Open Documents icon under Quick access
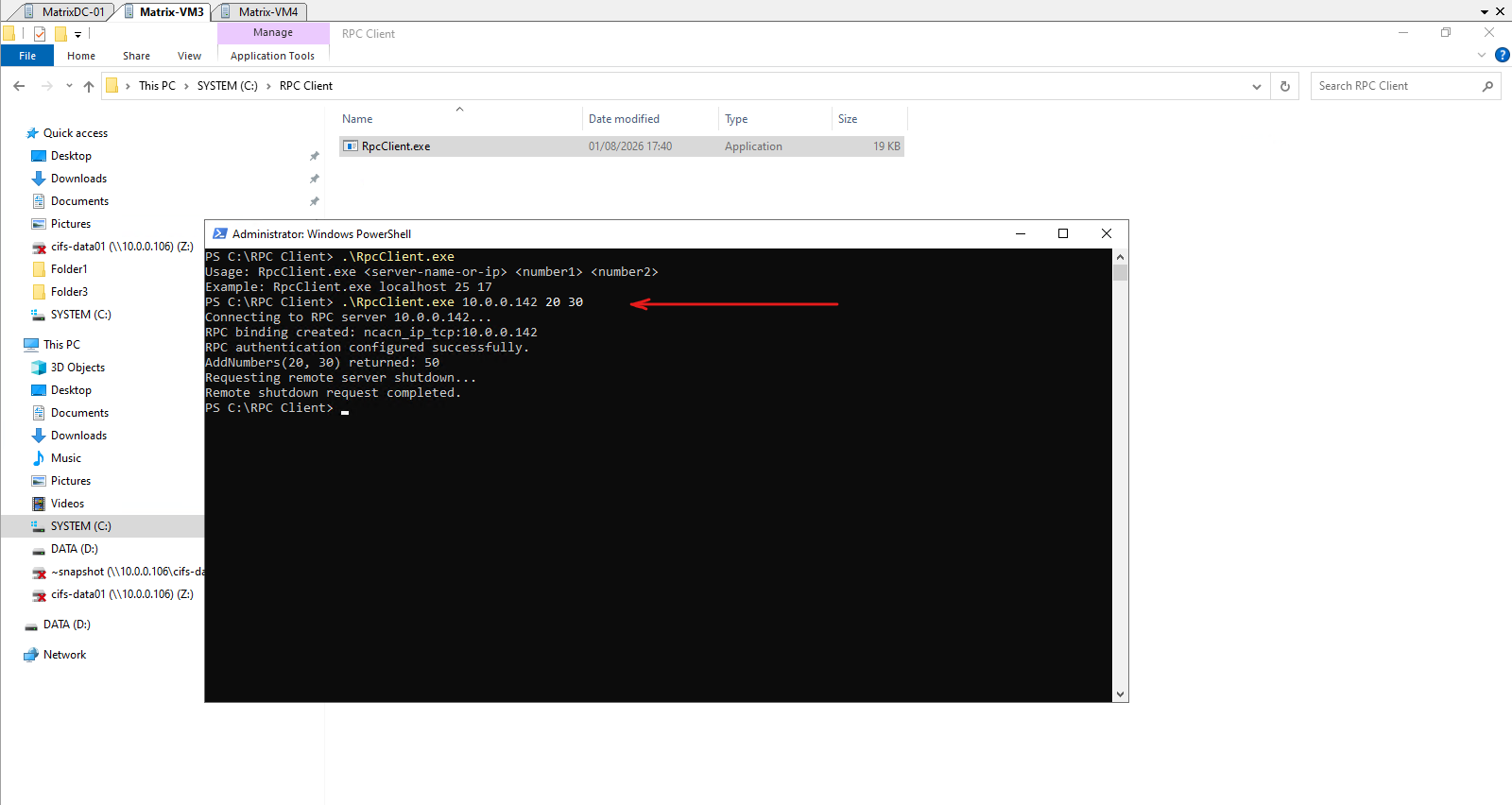This screenshot has width=1512, height=805. tap(39, 201)
